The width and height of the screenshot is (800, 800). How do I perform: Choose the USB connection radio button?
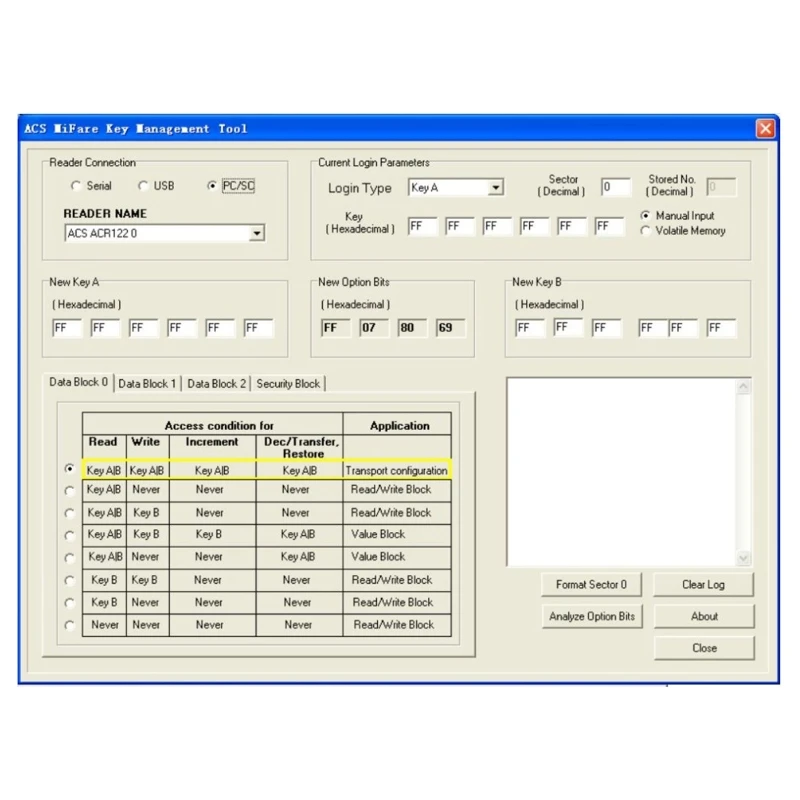coord(143,186)
